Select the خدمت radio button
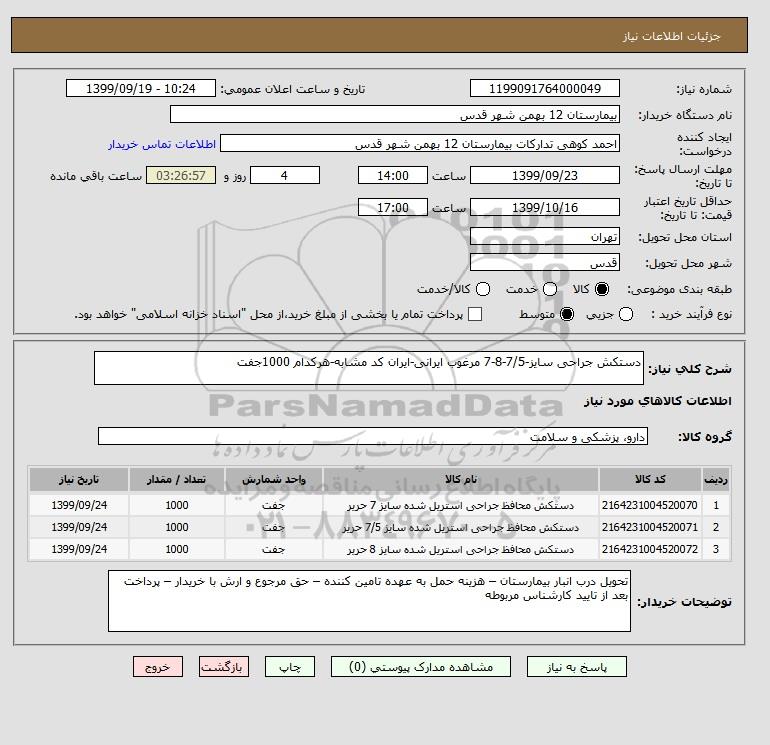The width and height of the screenshot is (770, 745). 550,289
